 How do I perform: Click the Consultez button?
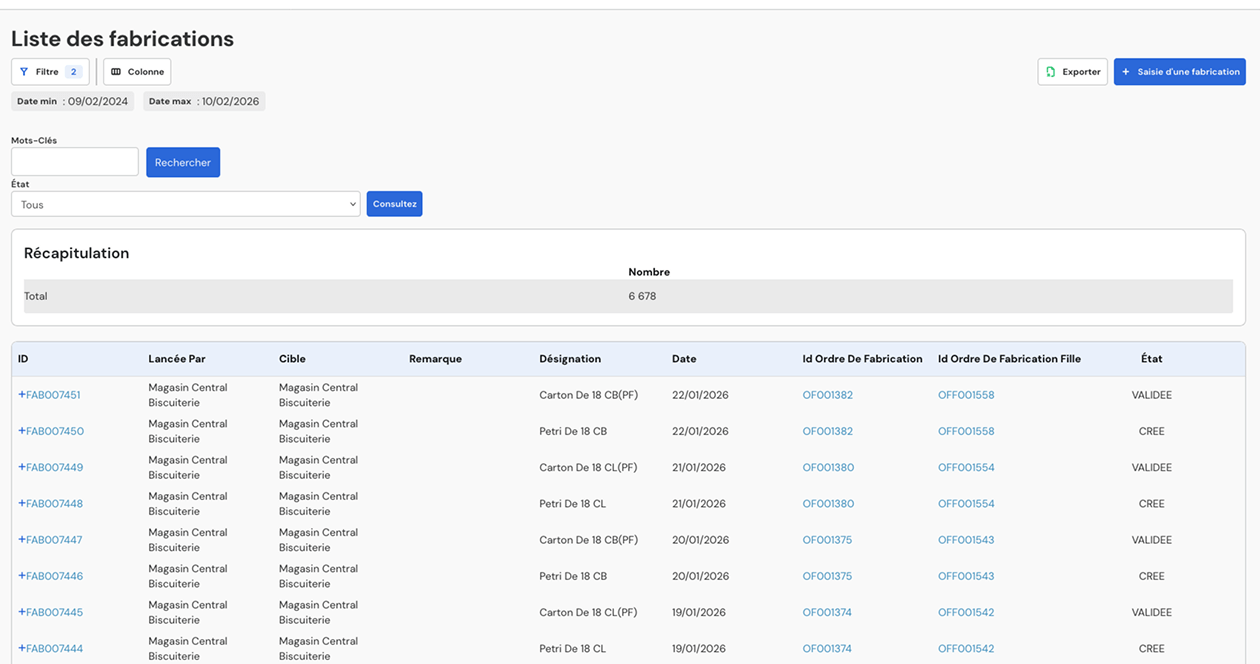coord(394,204)
